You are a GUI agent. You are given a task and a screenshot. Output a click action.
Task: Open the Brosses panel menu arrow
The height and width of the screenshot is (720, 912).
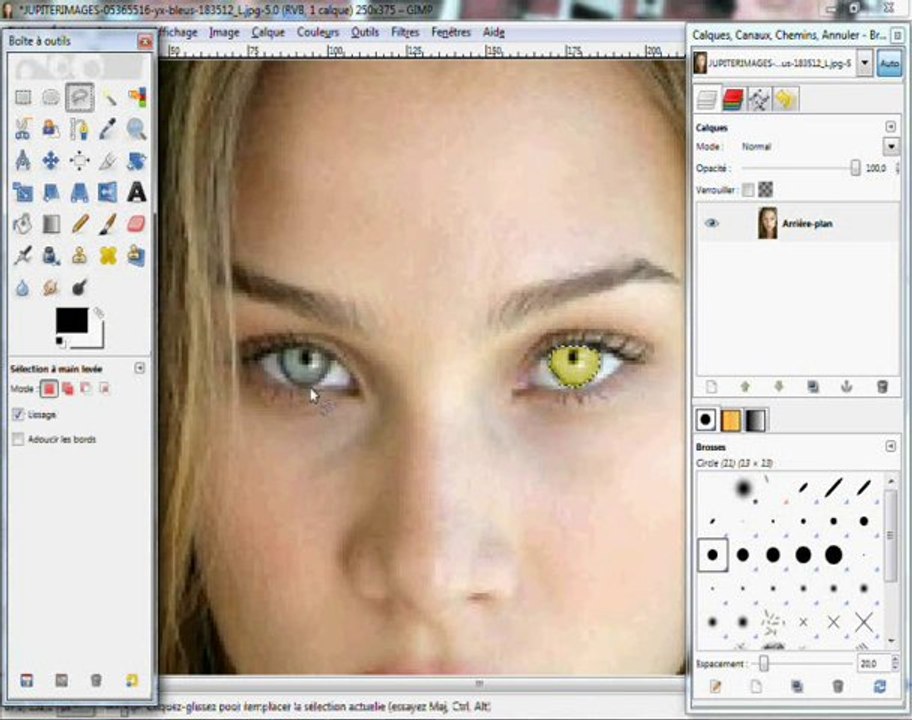(890, 446)
